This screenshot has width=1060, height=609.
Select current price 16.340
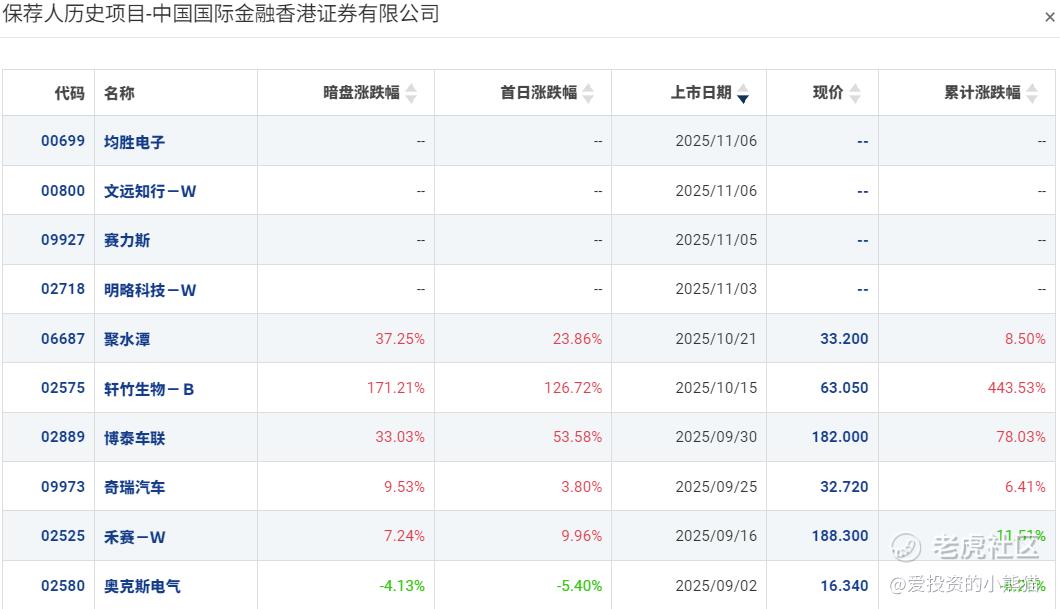tap(844, 585)
